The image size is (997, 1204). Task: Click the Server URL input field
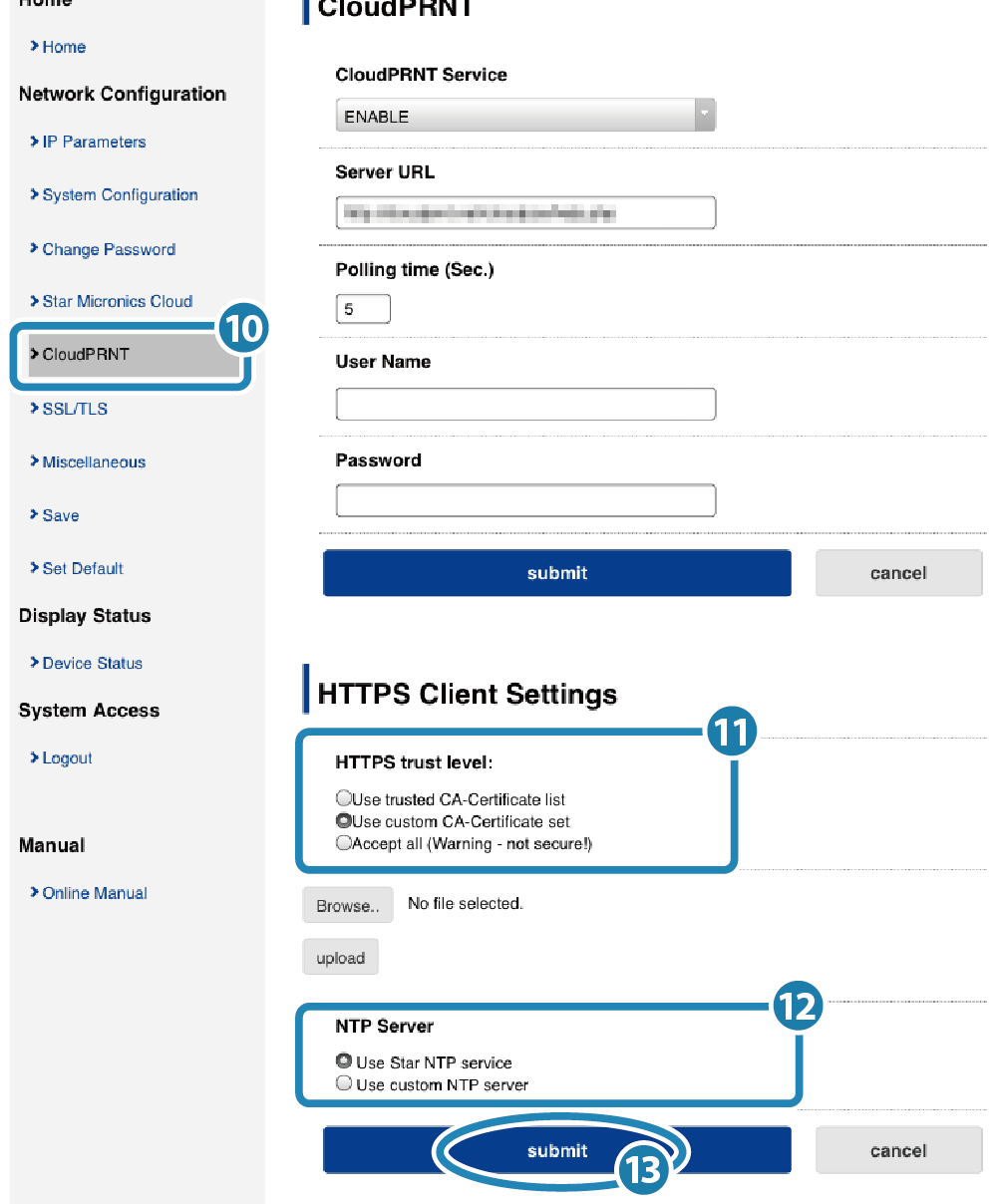[525, 212]
